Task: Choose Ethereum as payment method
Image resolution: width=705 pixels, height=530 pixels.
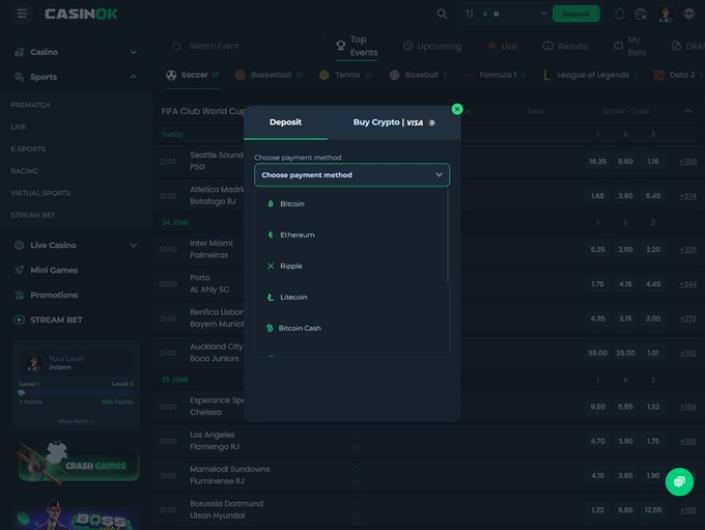Action: 296,235
